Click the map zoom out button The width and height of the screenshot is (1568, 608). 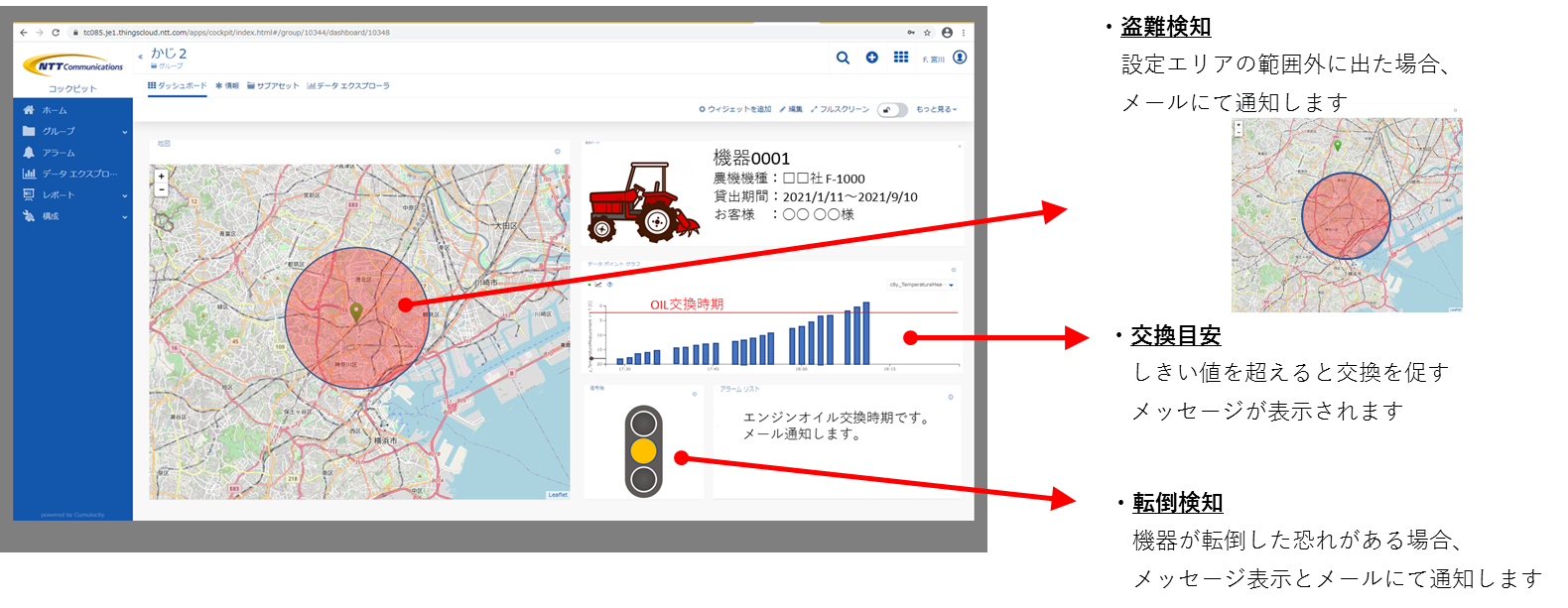[x=162, y=189]
